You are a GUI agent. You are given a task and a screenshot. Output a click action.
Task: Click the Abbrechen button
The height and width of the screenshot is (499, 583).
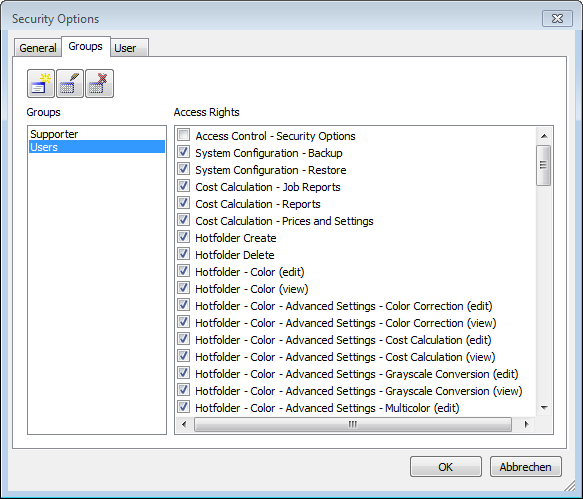click(x=525, y=467)
